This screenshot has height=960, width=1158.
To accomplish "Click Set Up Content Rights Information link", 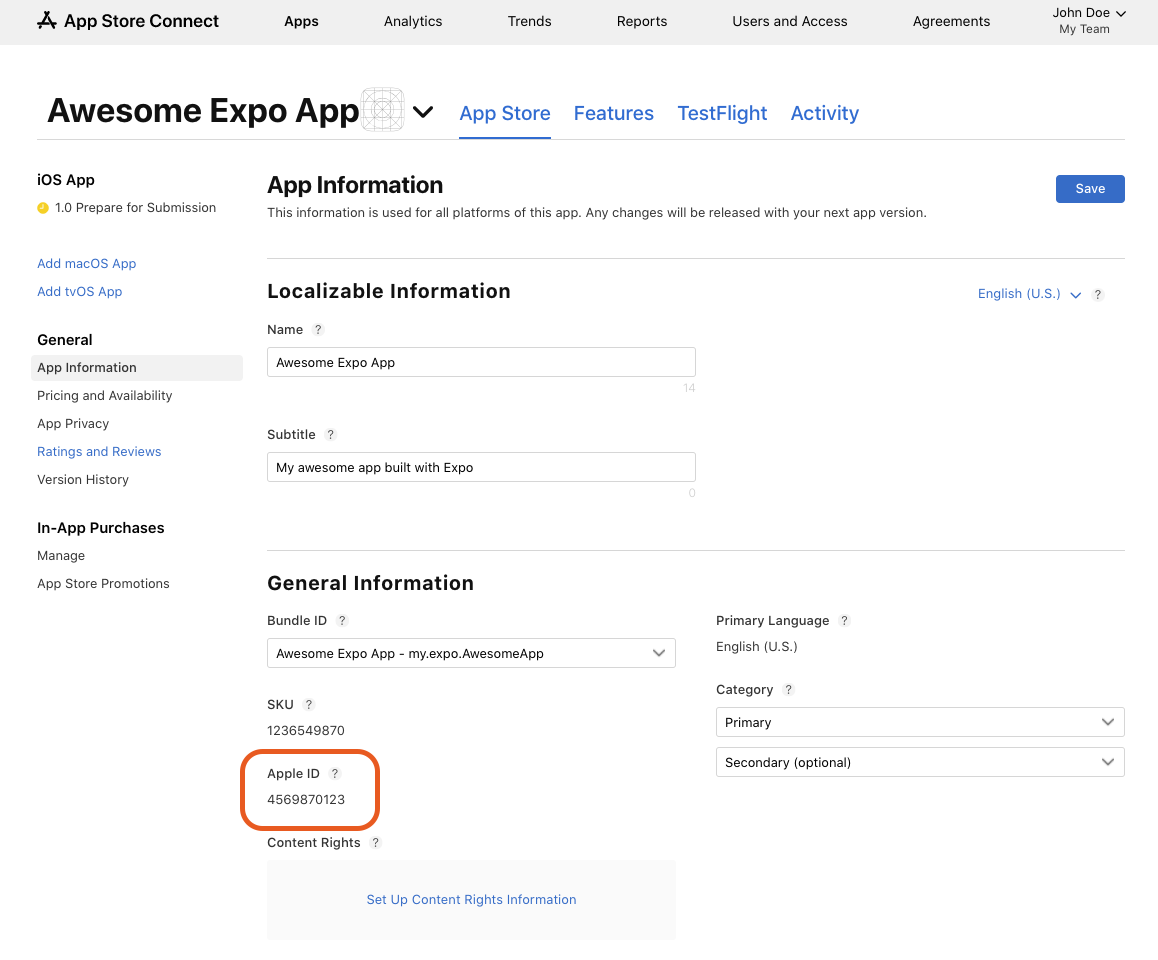I will point(471,899).
